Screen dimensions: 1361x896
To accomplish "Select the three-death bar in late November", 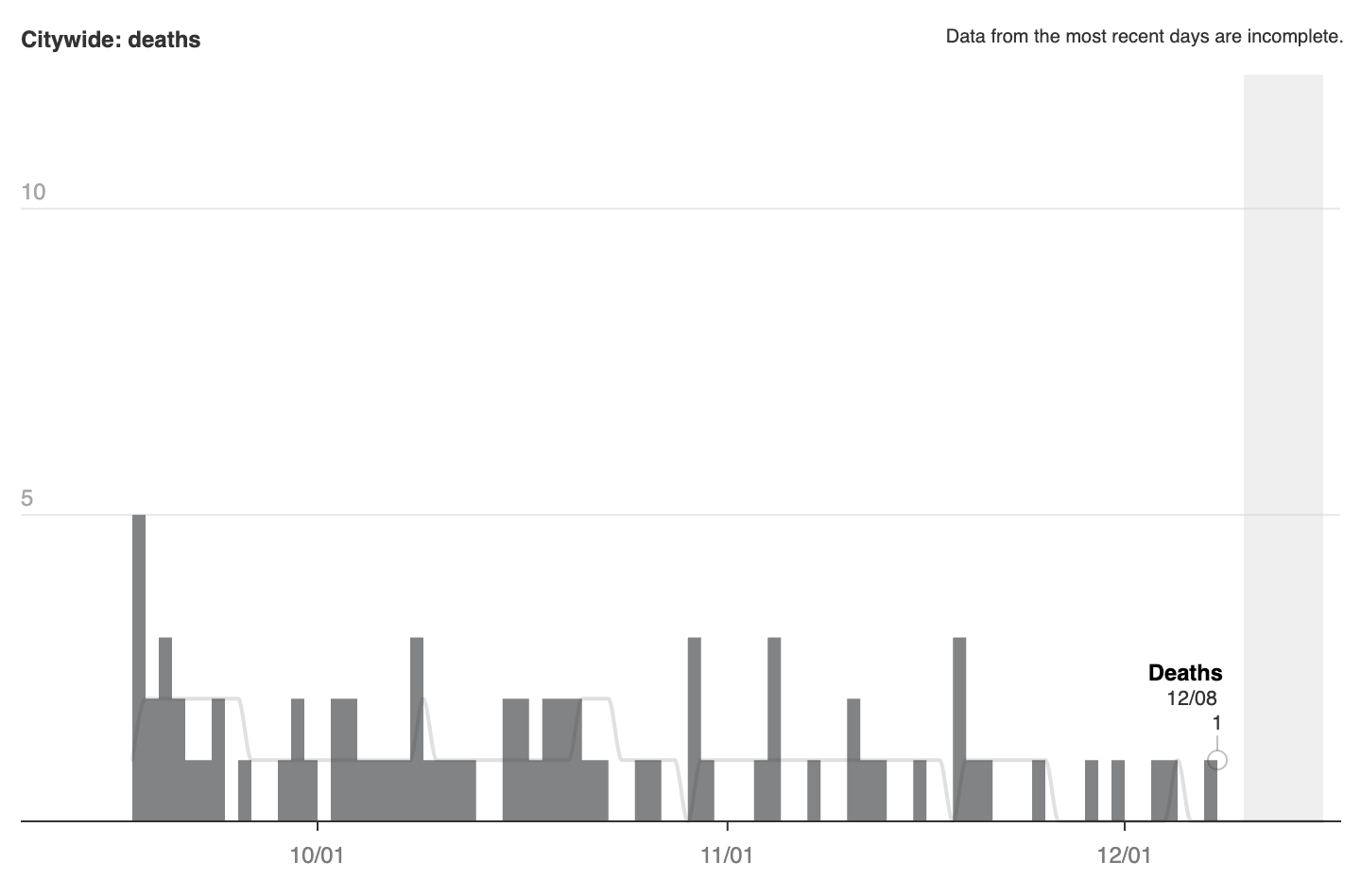I will tap(959, 728).
